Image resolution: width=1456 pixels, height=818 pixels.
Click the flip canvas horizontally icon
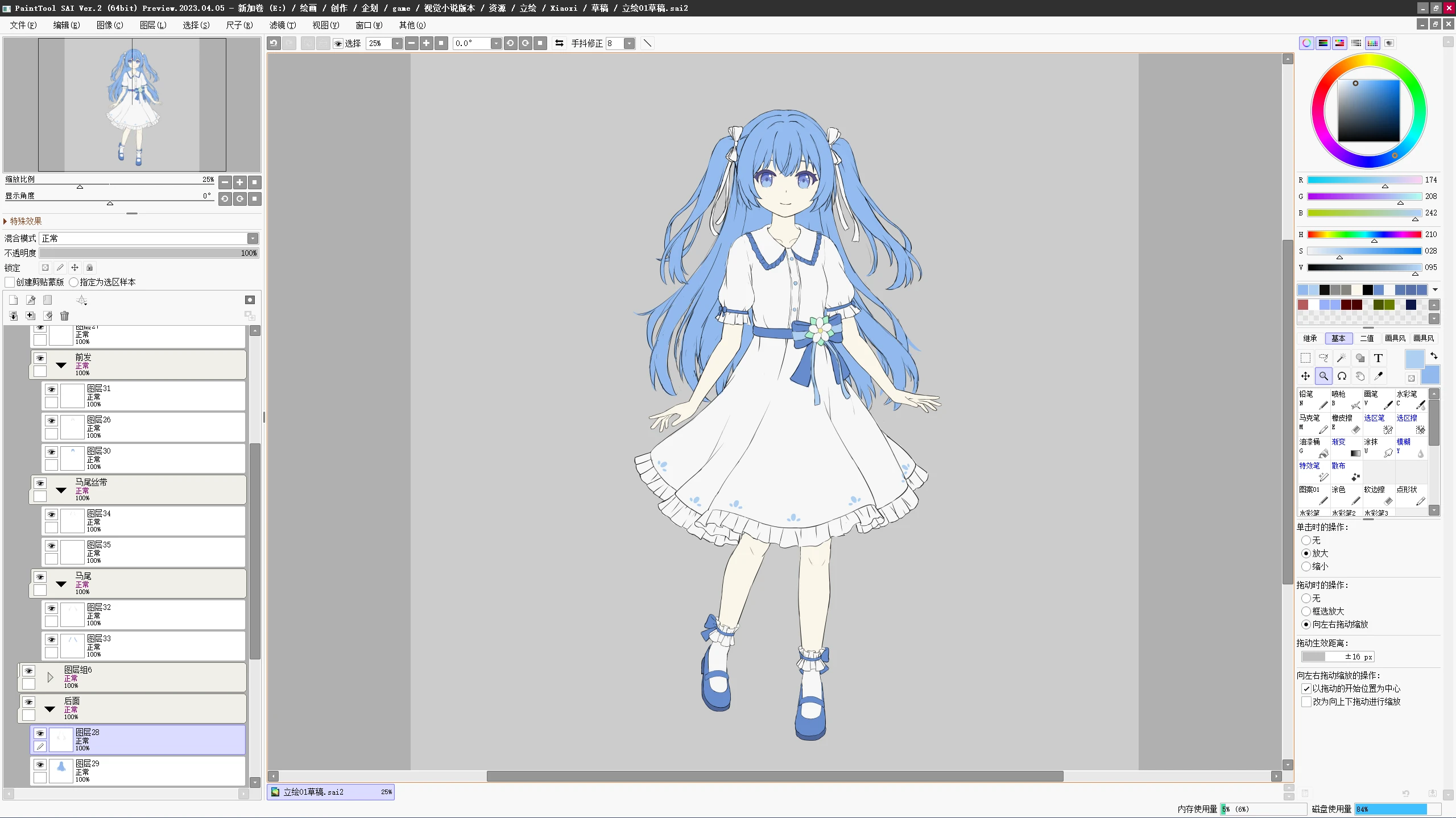click(559, 43)
